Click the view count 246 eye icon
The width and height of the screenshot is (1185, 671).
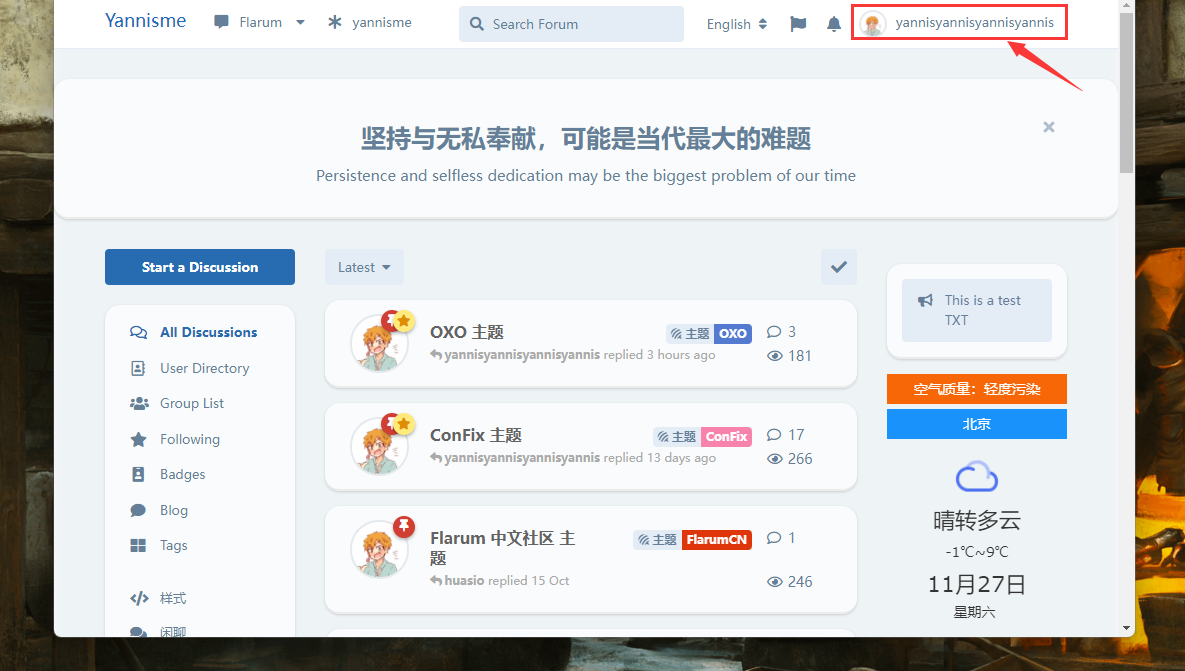[x=775, y=582]
